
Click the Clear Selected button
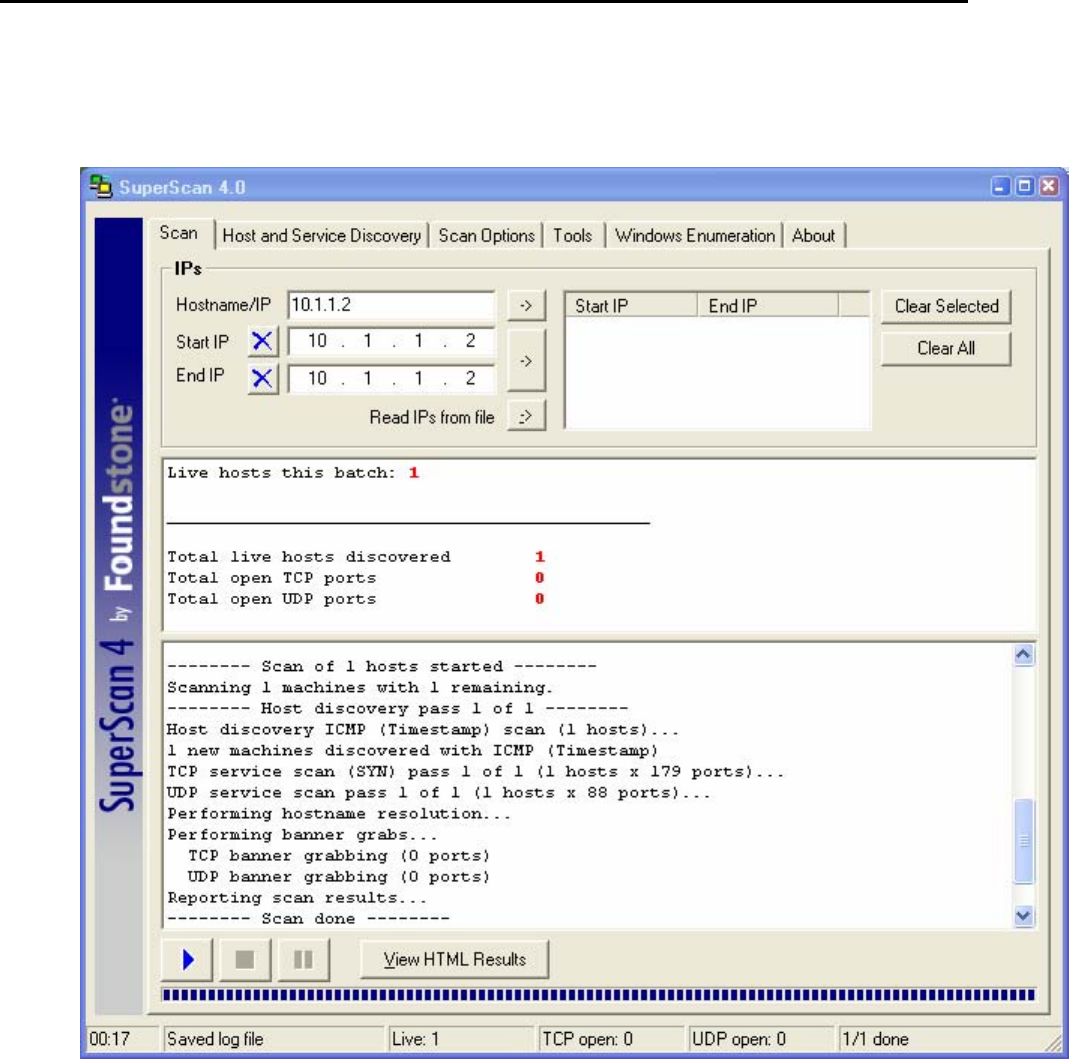pos(946,306)
